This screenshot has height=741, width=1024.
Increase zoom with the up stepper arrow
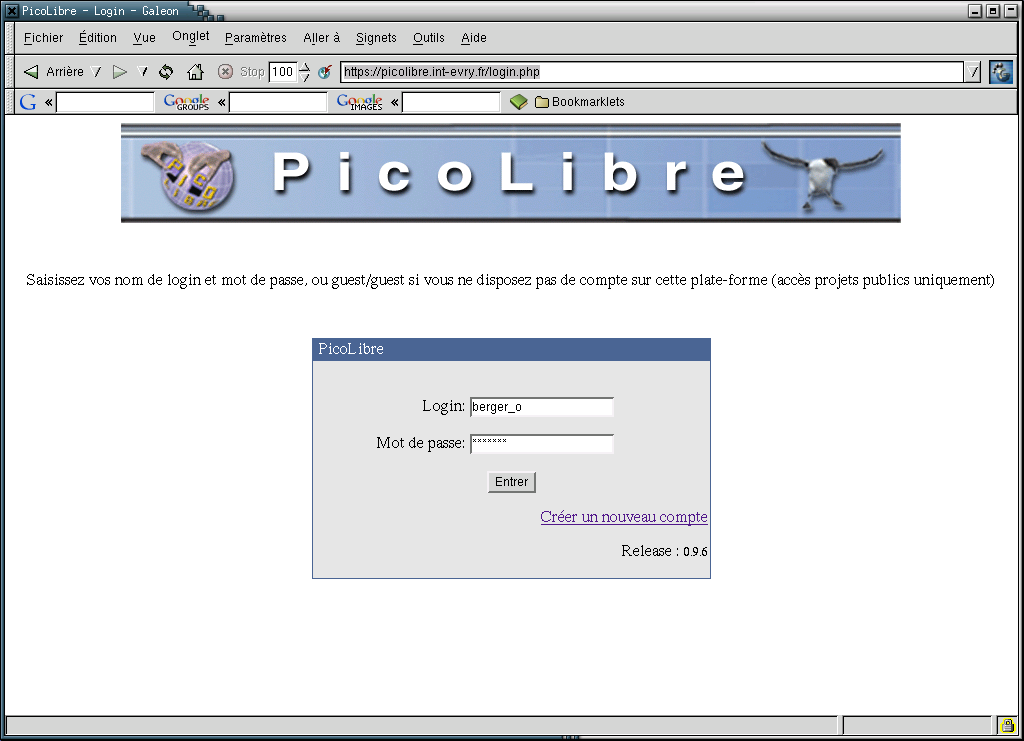coord(304,67)
